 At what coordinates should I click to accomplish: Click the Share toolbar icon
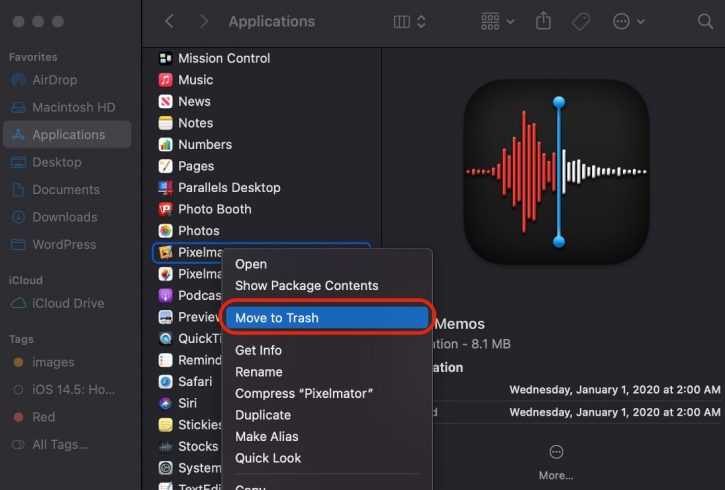[543, 21]
